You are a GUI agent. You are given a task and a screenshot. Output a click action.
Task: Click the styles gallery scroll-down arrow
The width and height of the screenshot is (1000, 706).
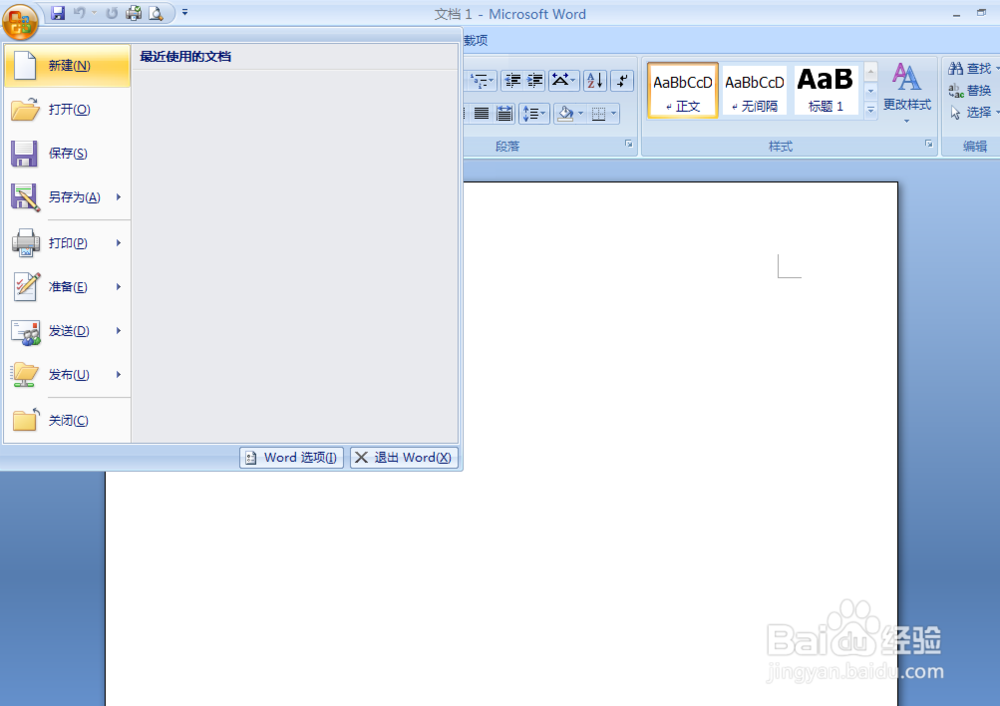tap(871, 91)
